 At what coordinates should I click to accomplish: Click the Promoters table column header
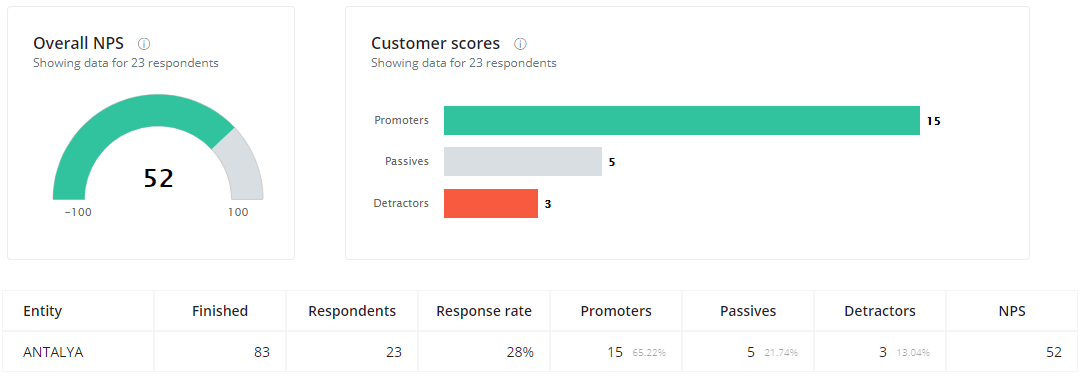point(616,311)
